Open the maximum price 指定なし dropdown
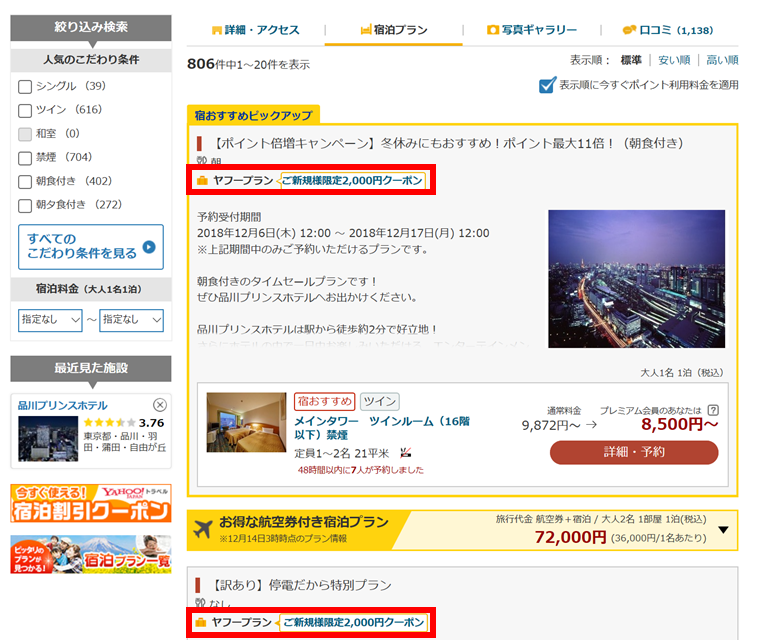The height and width of the screenshot is (640, 762). (x=131, y=320)
